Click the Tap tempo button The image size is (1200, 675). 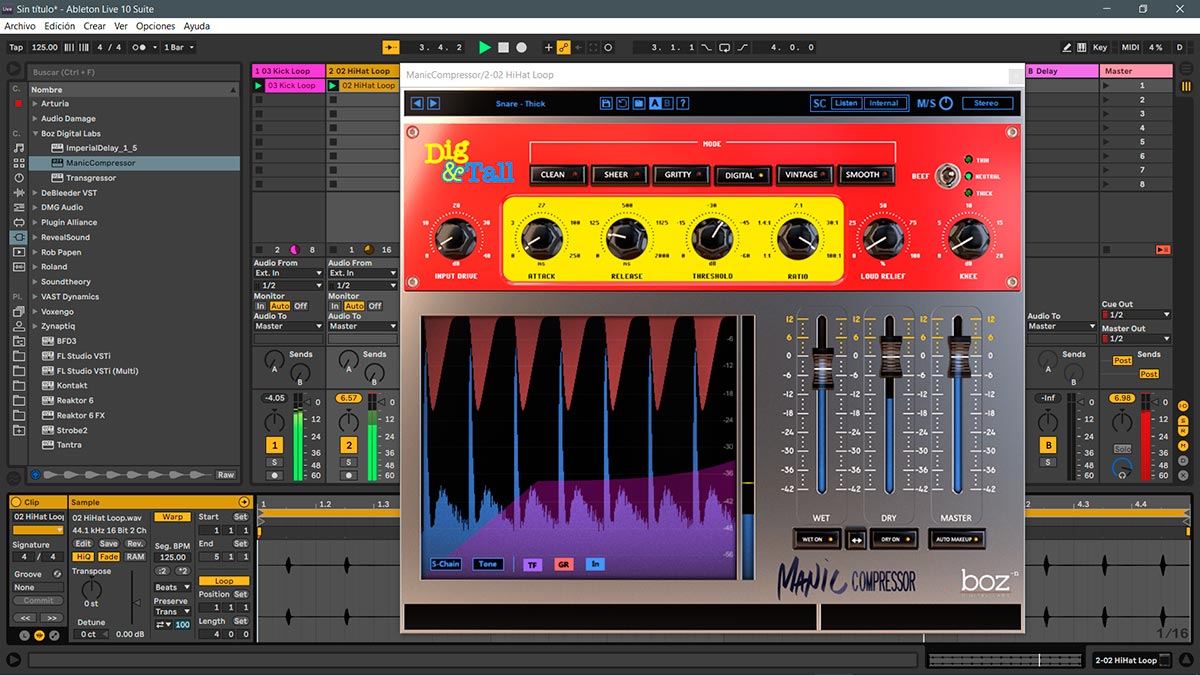coord(16,47)
